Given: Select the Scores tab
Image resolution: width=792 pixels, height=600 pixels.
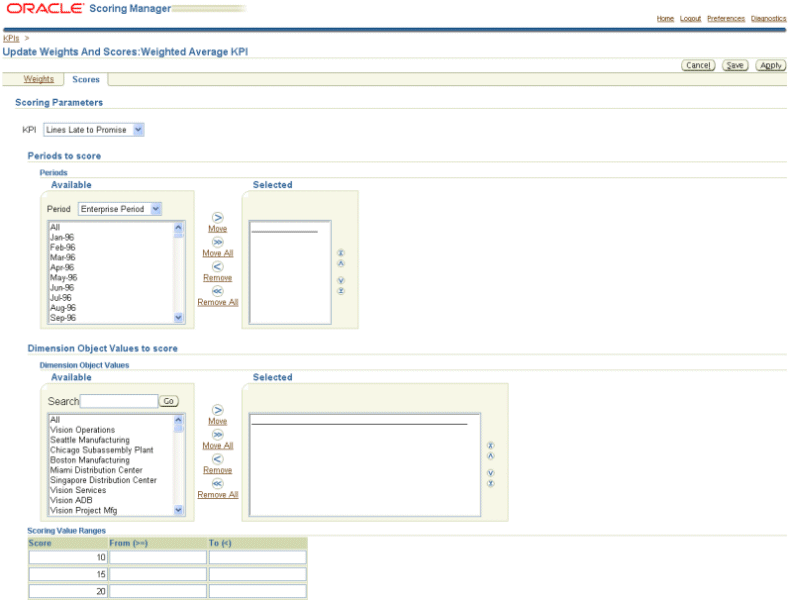Looking at the screenshot, I should tap(86, 79).
